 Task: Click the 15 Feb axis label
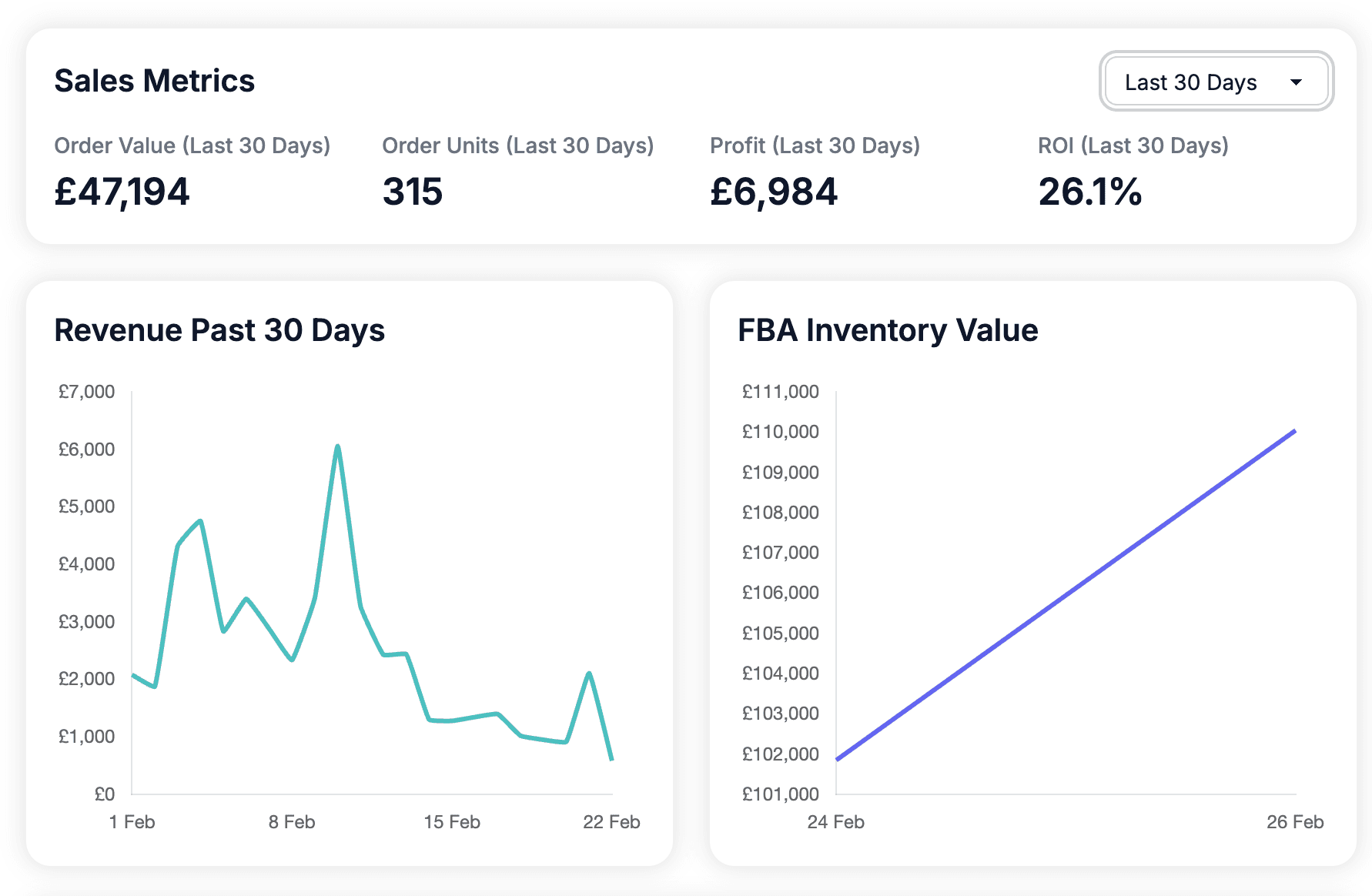452,822
